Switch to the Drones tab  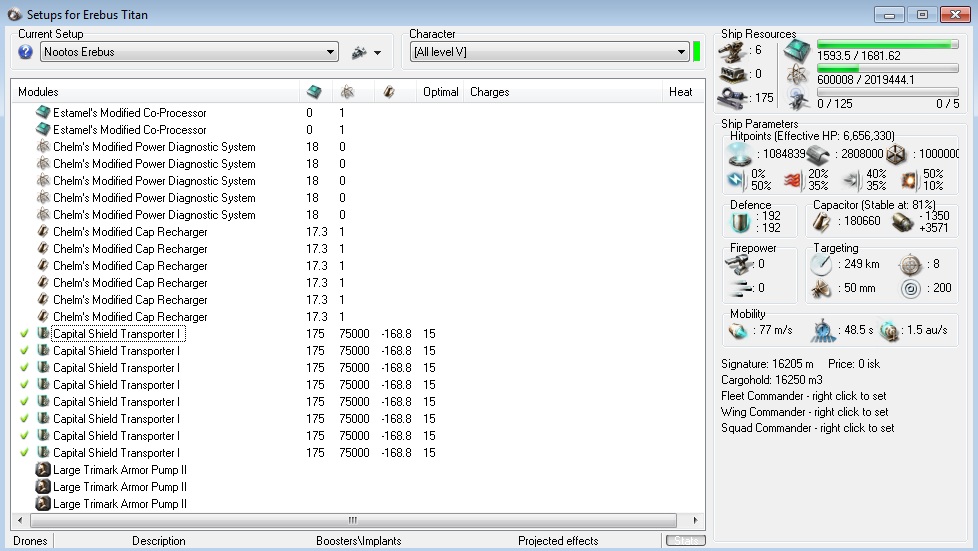(29, 541)
